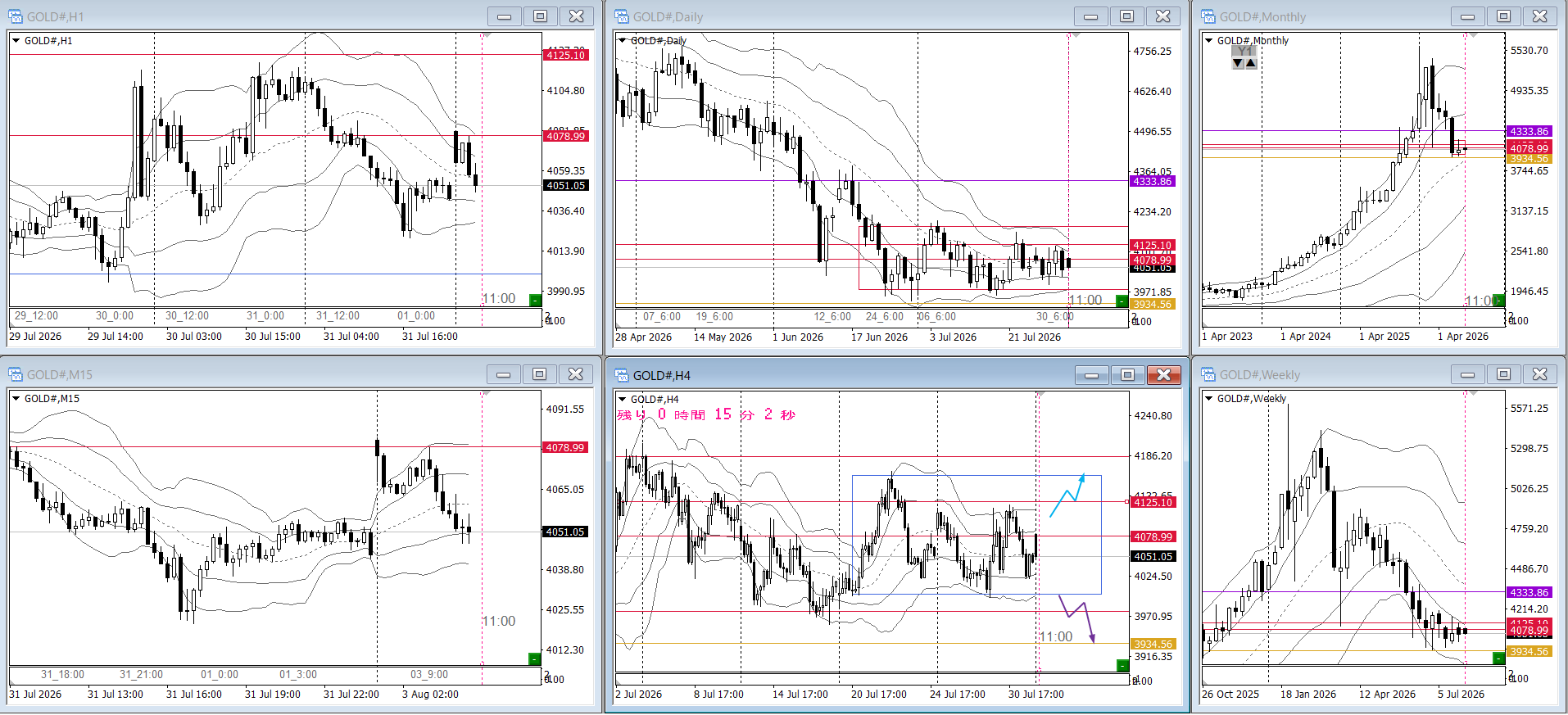This screenshot has height=715, width=1568.
Task: Click the Y1 label in the Monthly chart
Action: (x=1244, y=51)
